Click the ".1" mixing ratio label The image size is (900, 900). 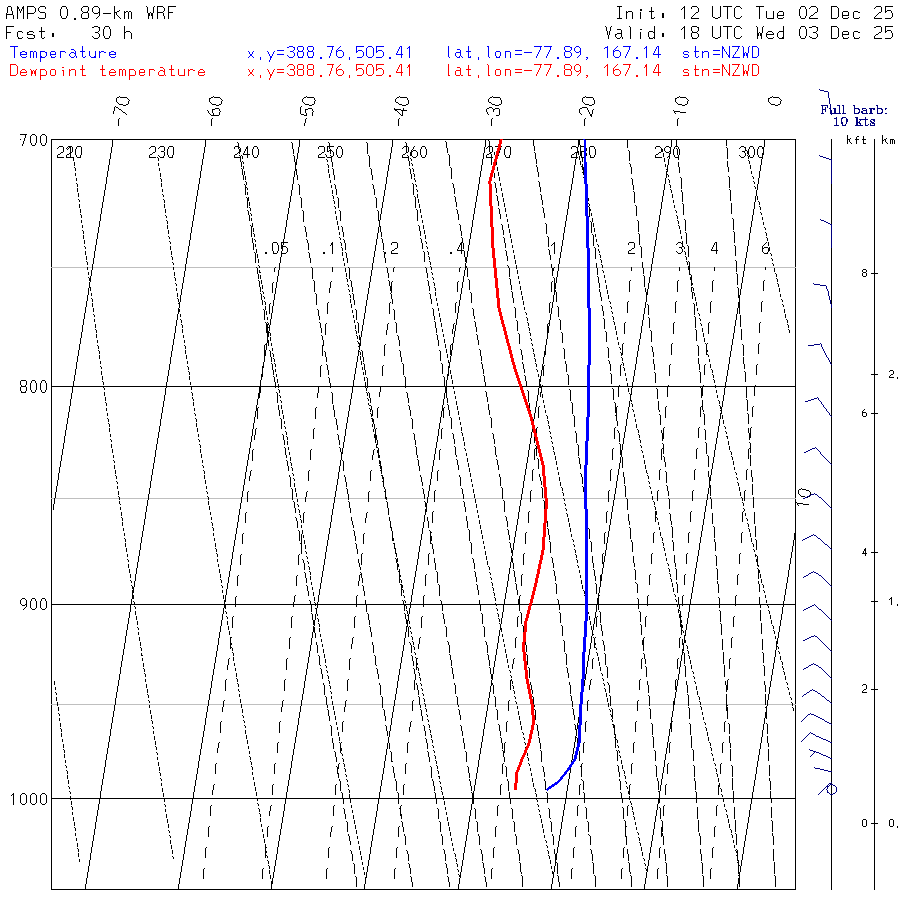[x=328, y=249]
